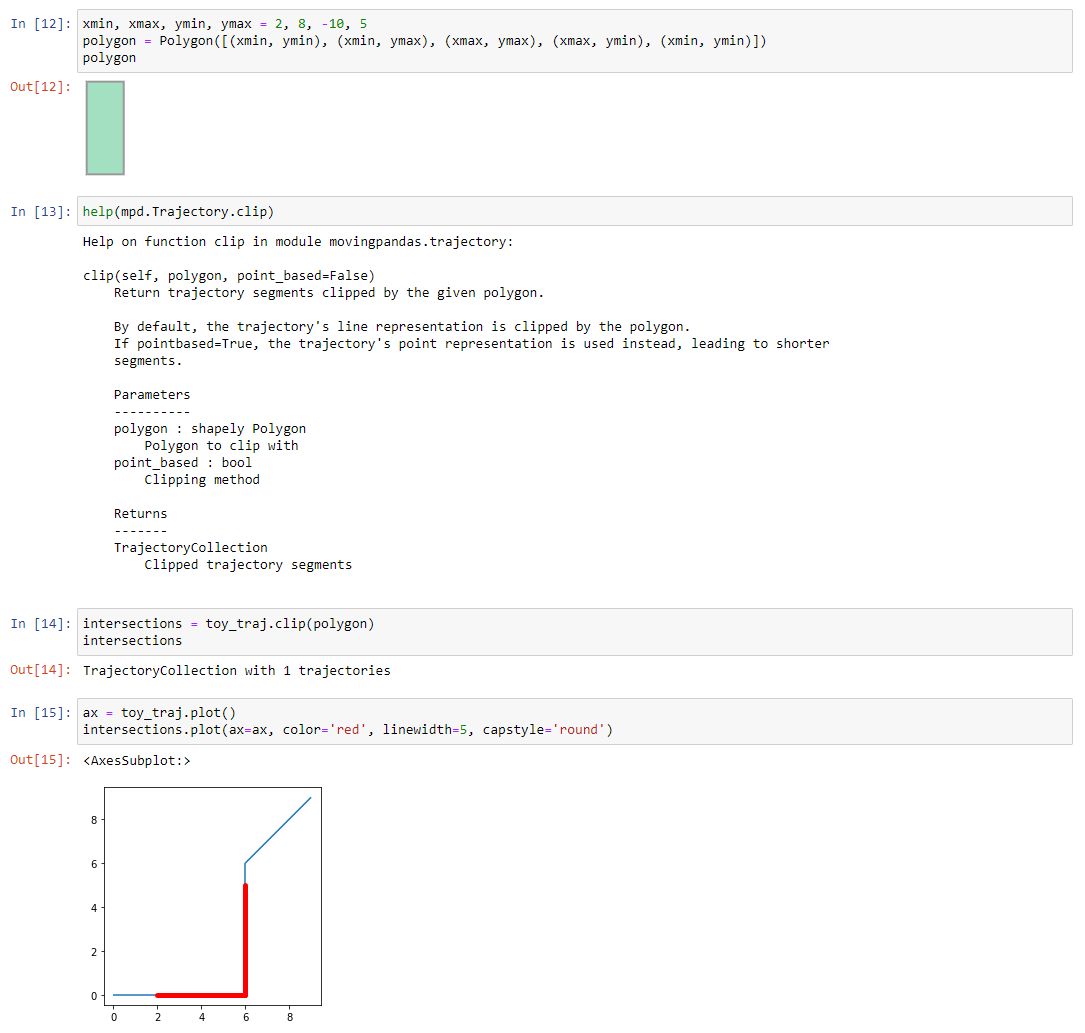This screenshot has width=1085, height=1033.
Task: Select the In [14] prompt label
Action: click(x=41, y=623)
